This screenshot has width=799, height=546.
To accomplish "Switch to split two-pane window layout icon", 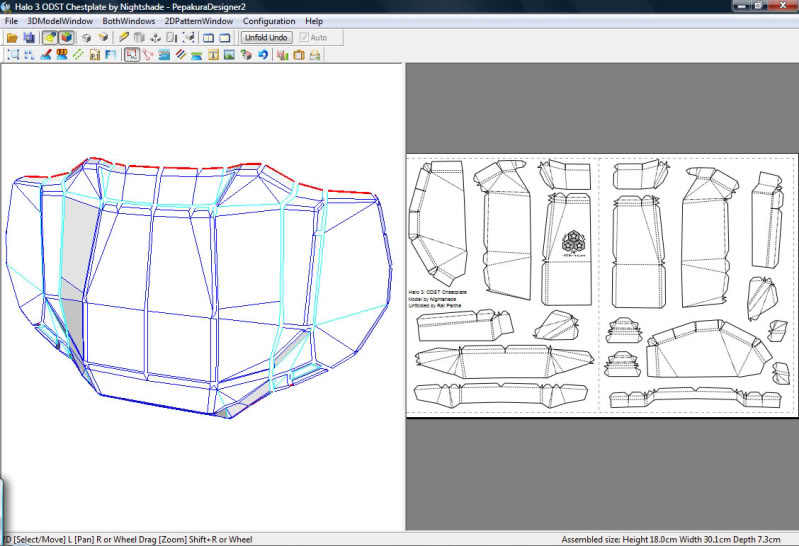I will tap(208, 37).
